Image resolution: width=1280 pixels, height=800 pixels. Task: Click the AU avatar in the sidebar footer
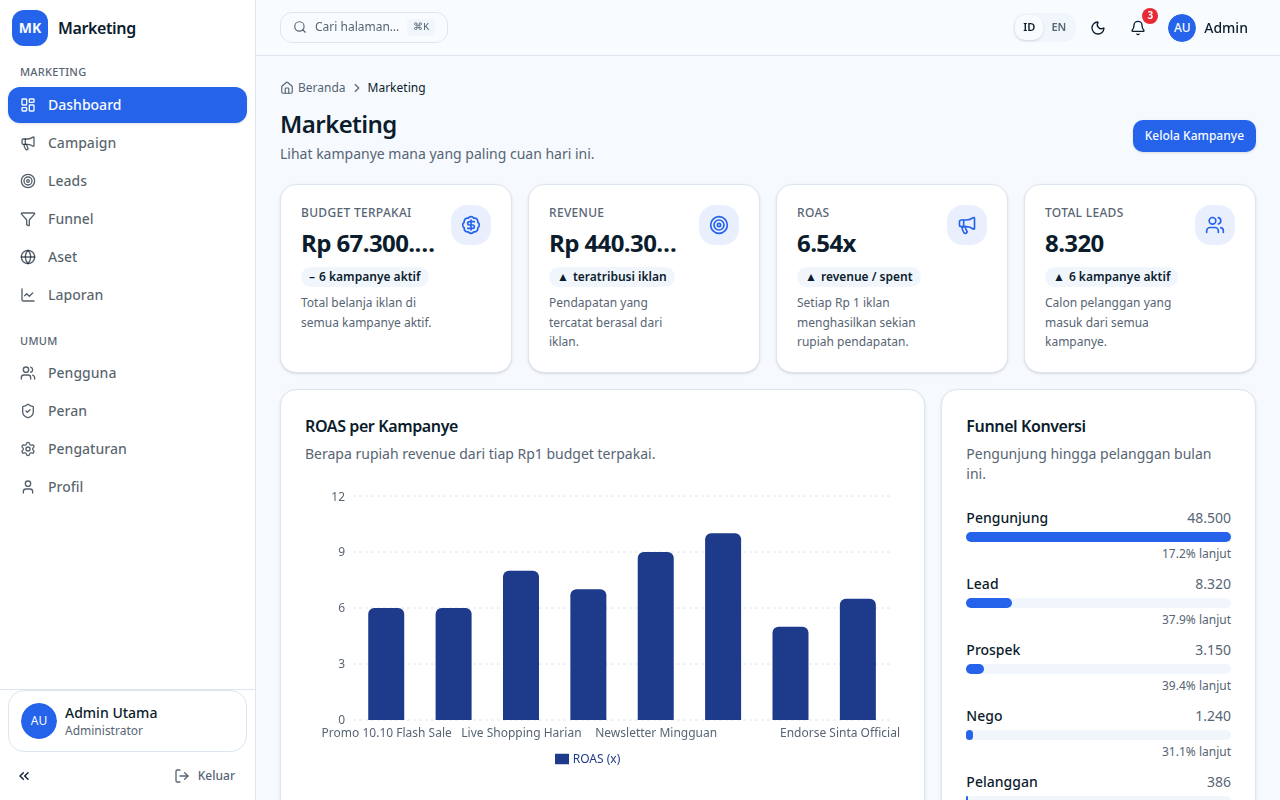(x=39, y=721)
